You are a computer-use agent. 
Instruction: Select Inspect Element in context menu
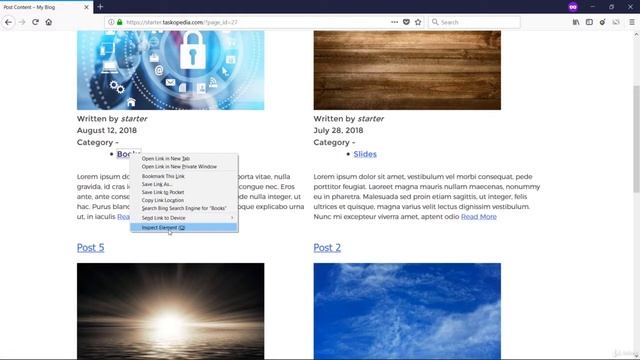[x=184, y=227]
